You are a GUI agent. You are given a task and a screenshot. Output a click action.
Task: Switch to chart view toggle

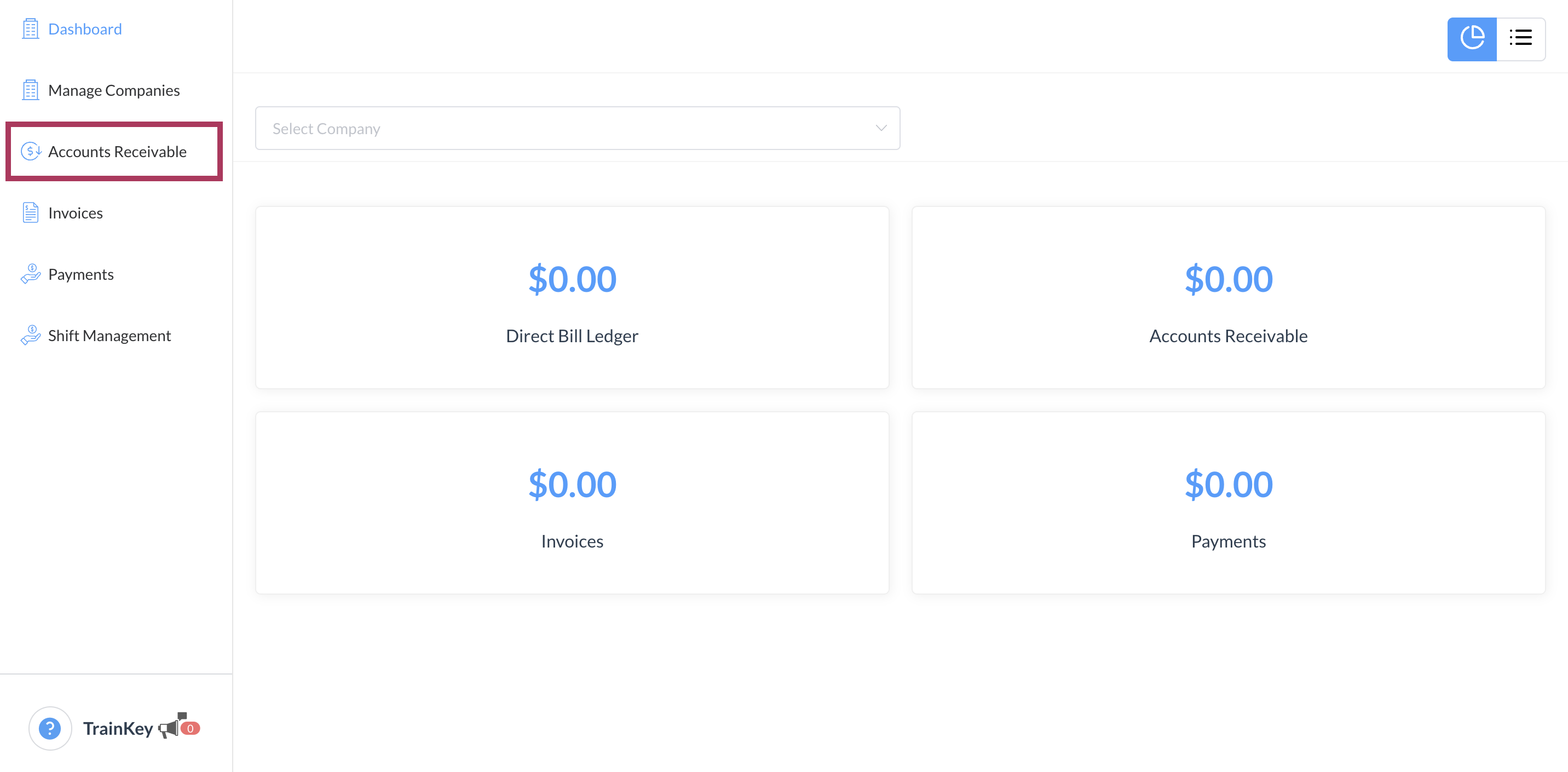1471,39
